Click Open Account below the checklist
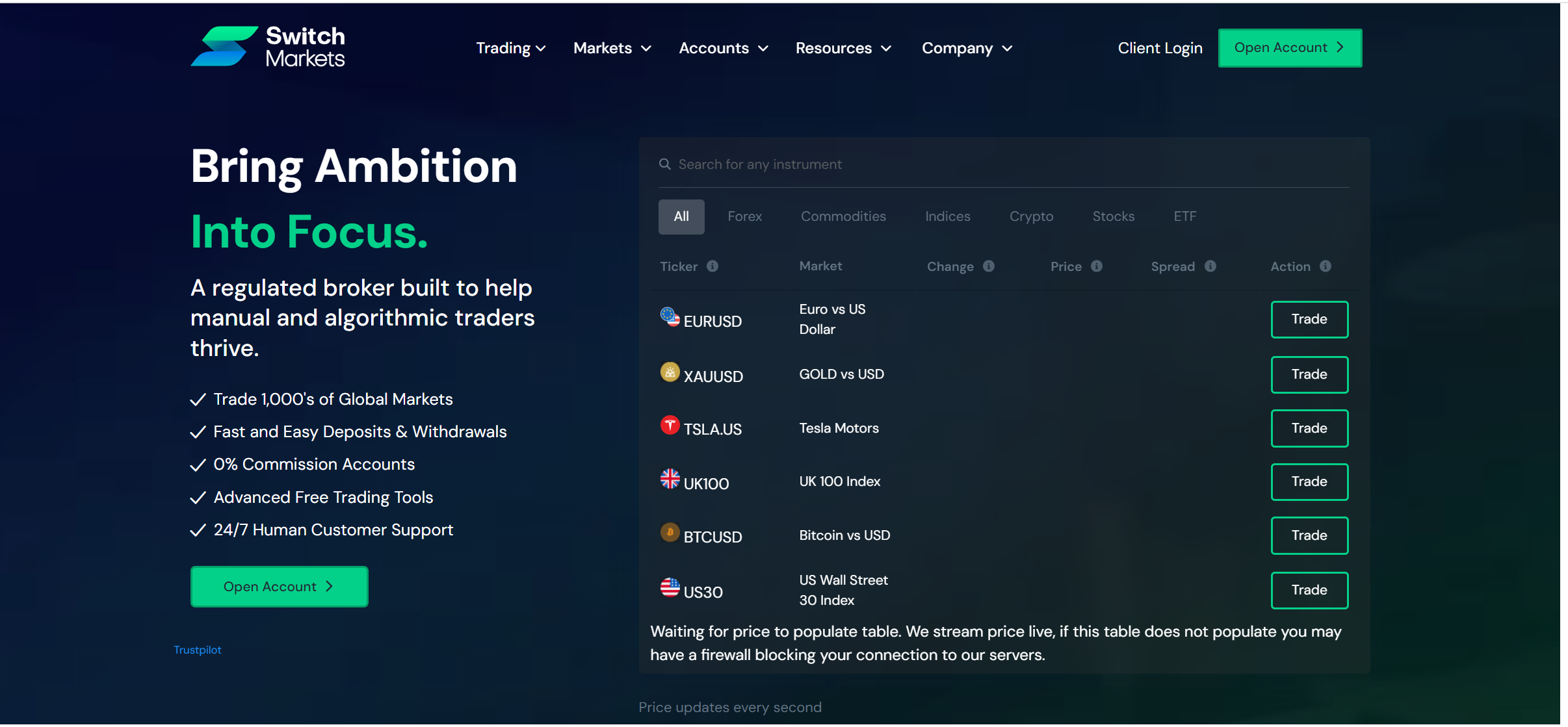Screen dimensions: 1568x727 [x=280, y=587]
